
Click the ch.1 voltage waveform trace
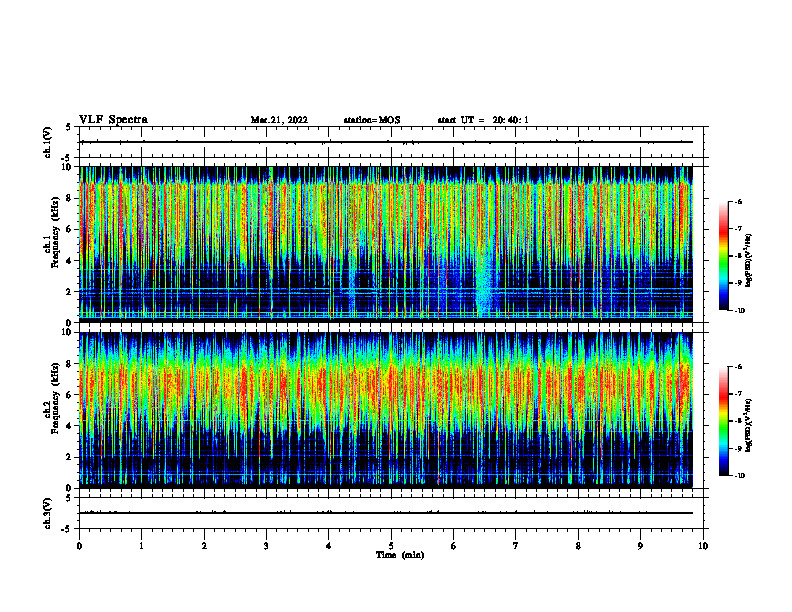[386, 142]
